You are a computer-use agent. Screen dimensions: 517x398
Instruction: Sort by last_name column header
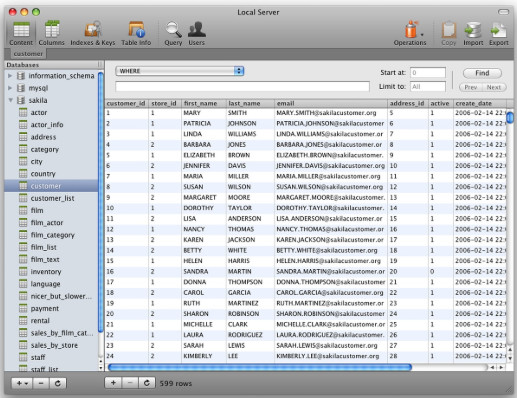coord(250,103)
